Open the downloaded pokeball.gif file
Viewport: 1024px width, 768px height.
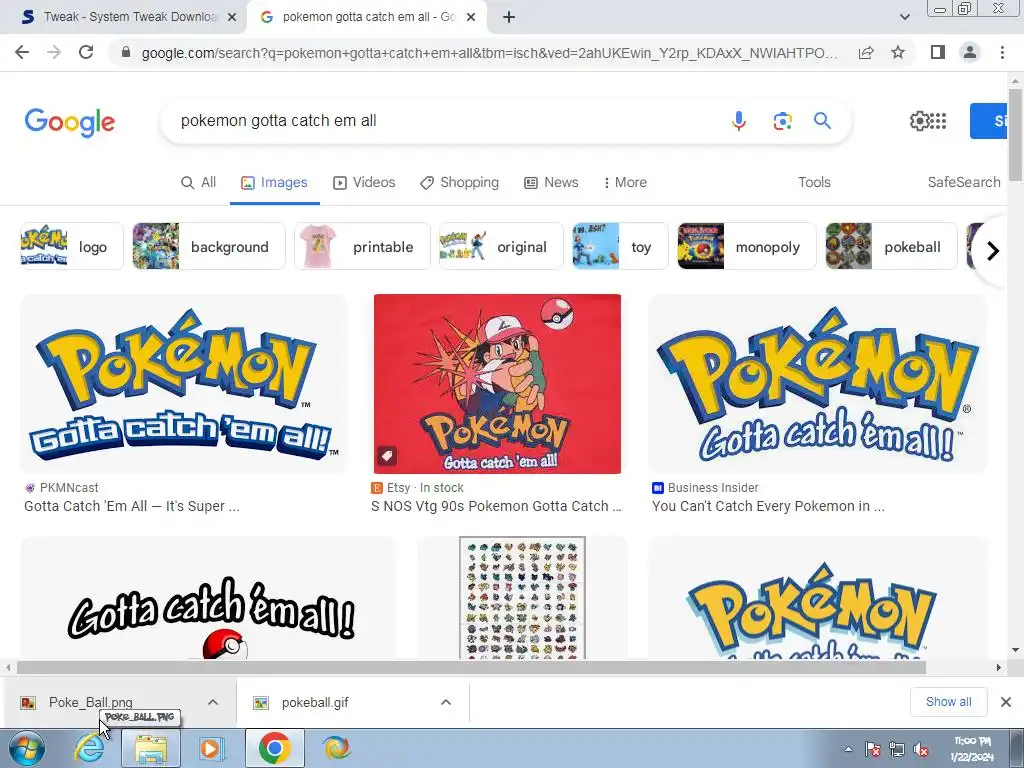click(x=313, y=703)
